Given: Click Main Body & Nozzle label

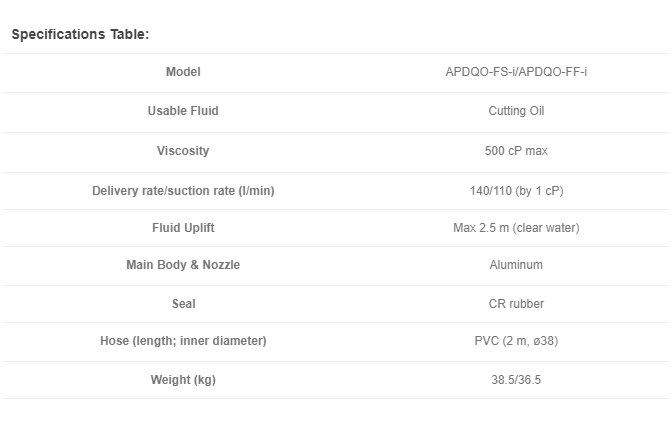Looking at the screenshot, I should click(x=183, y=265).
